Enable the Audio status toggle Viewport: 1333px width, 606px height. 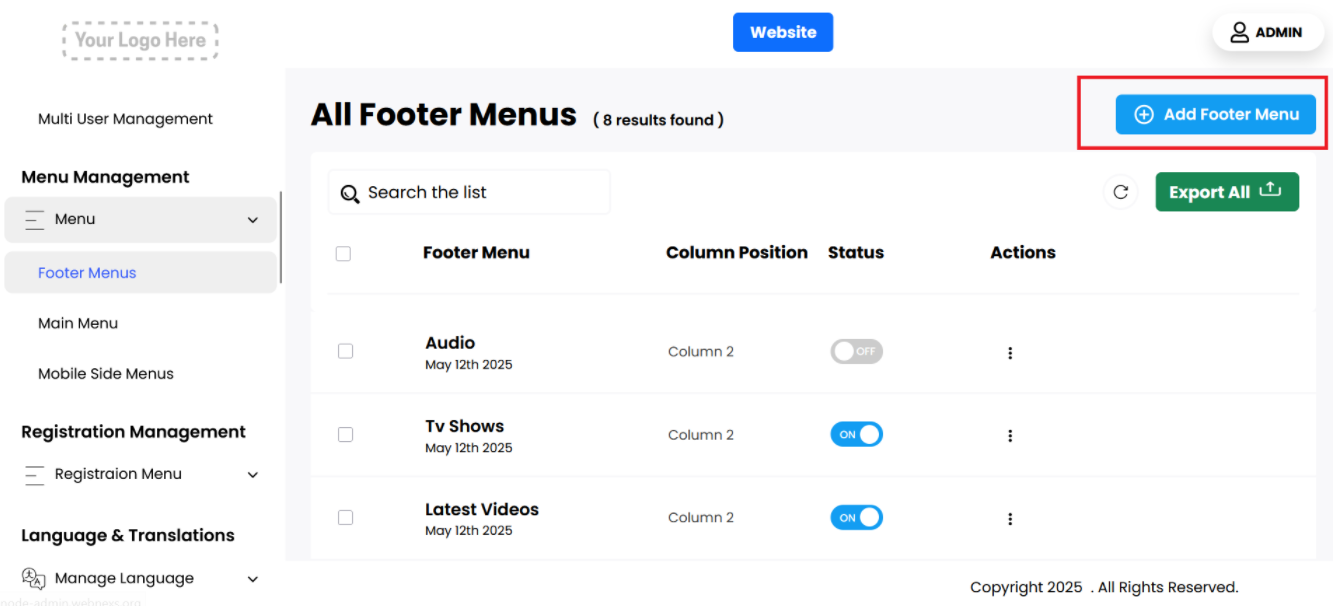coord(856,352)
